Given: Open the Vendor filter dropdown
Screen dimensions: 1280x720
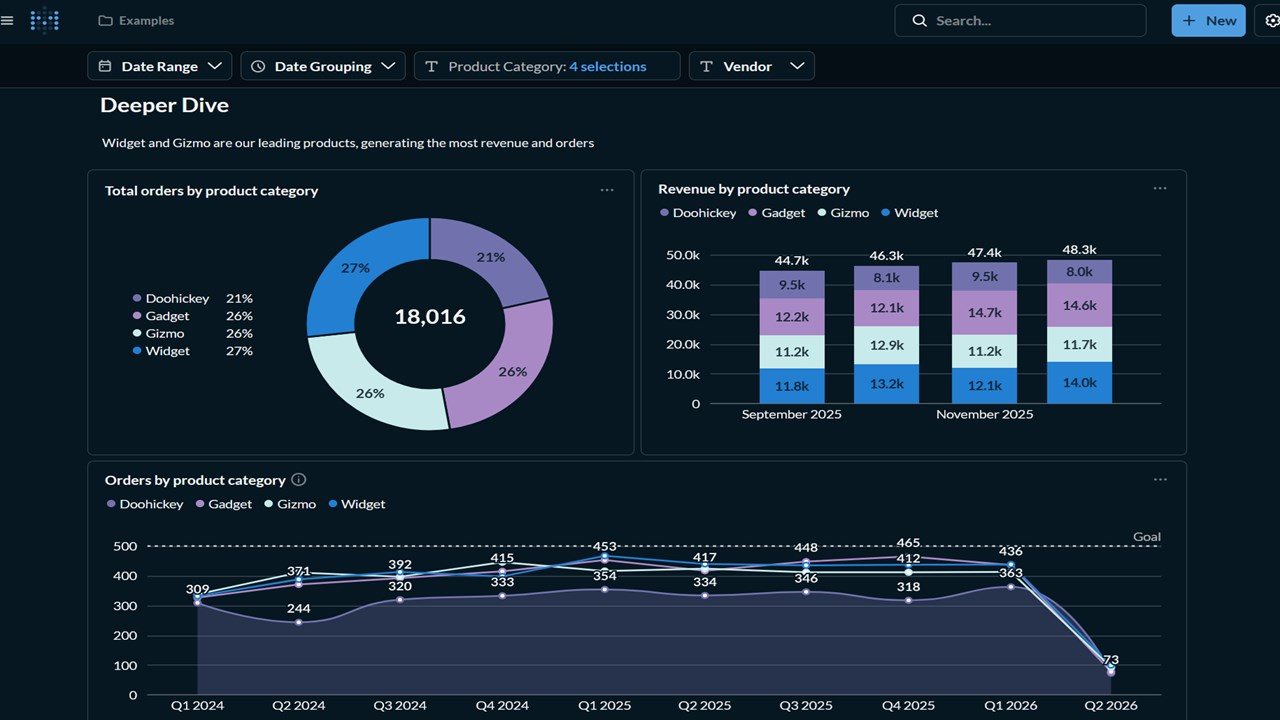Looking at the screenshot, I should (x=751, y=66).
